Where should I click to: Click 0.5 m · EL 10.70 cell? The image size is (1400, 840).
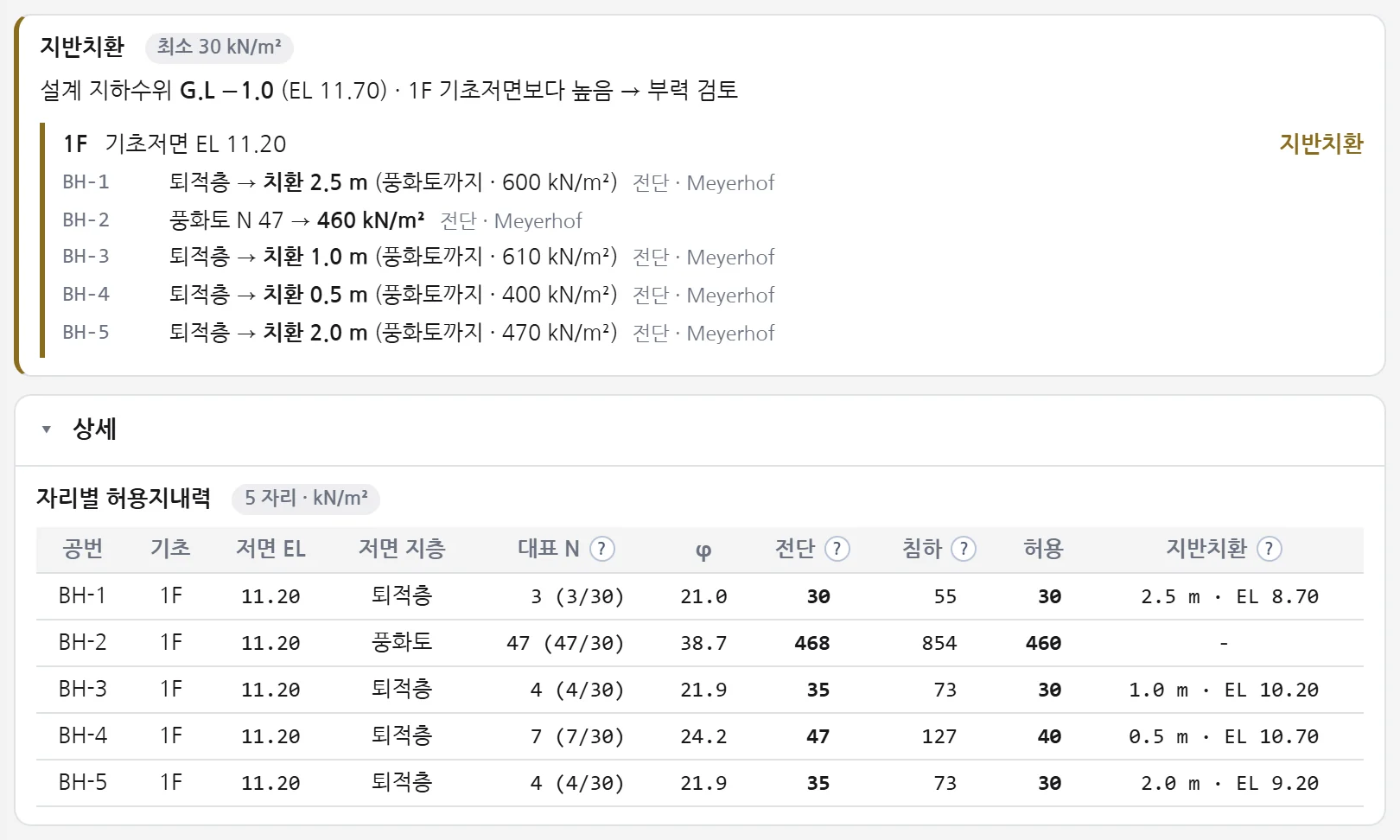click(x=1224, y=736)
